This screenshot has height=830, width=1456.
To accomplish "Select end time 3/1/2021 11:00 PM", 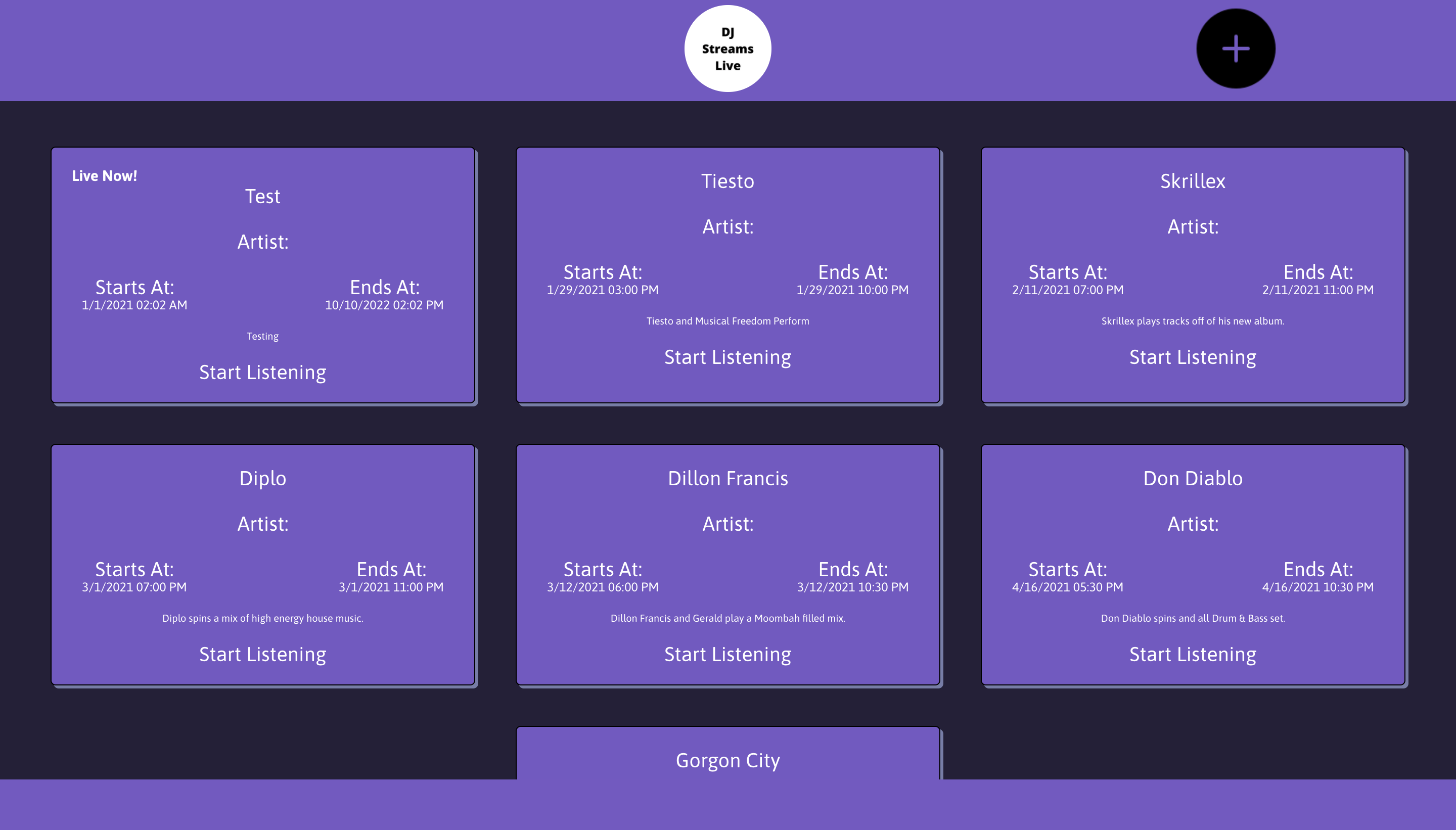I will coord(391,587).
